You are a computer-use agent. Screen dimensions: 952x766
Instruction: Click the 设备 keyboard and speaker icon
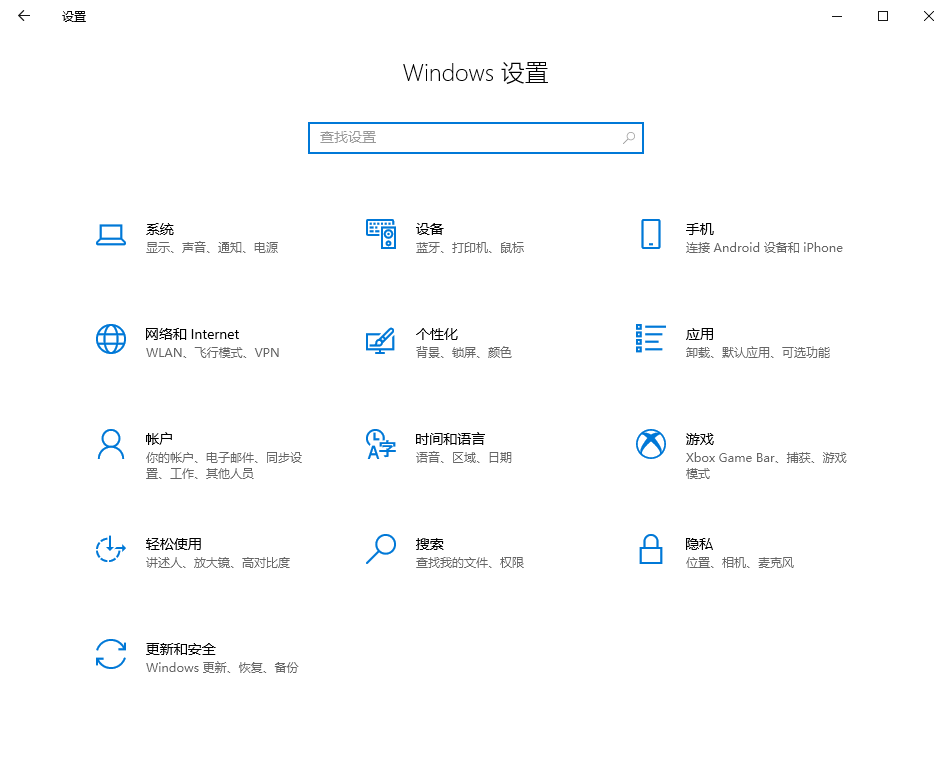tap(381, 234)
